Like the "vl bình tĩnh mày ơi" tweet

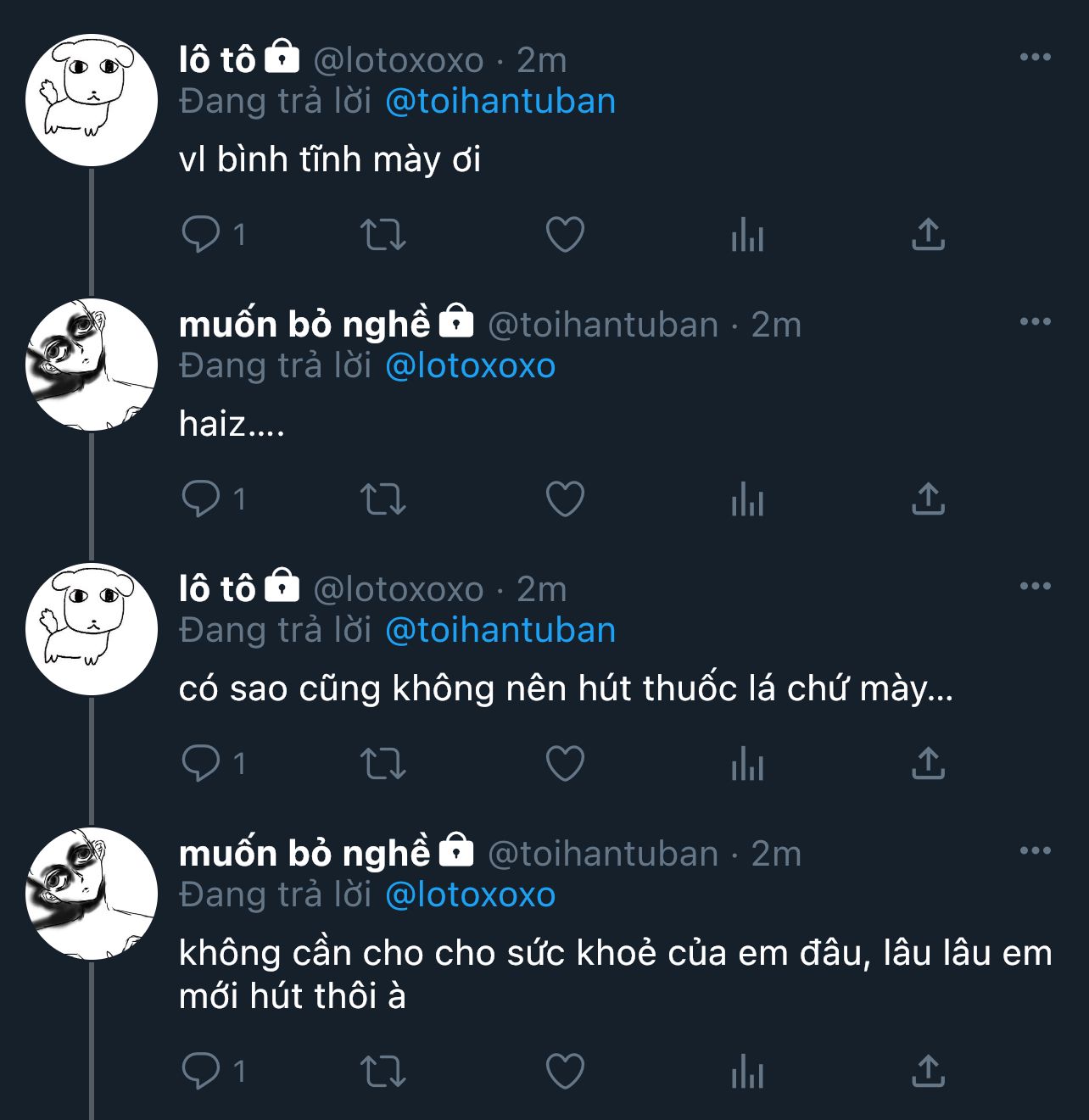(x=565, y=235)
